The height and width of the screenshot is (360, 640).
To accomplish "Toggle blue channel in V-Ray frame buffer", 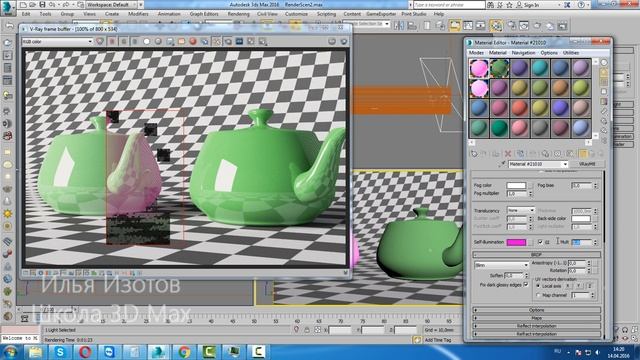I will pos(135,42).
